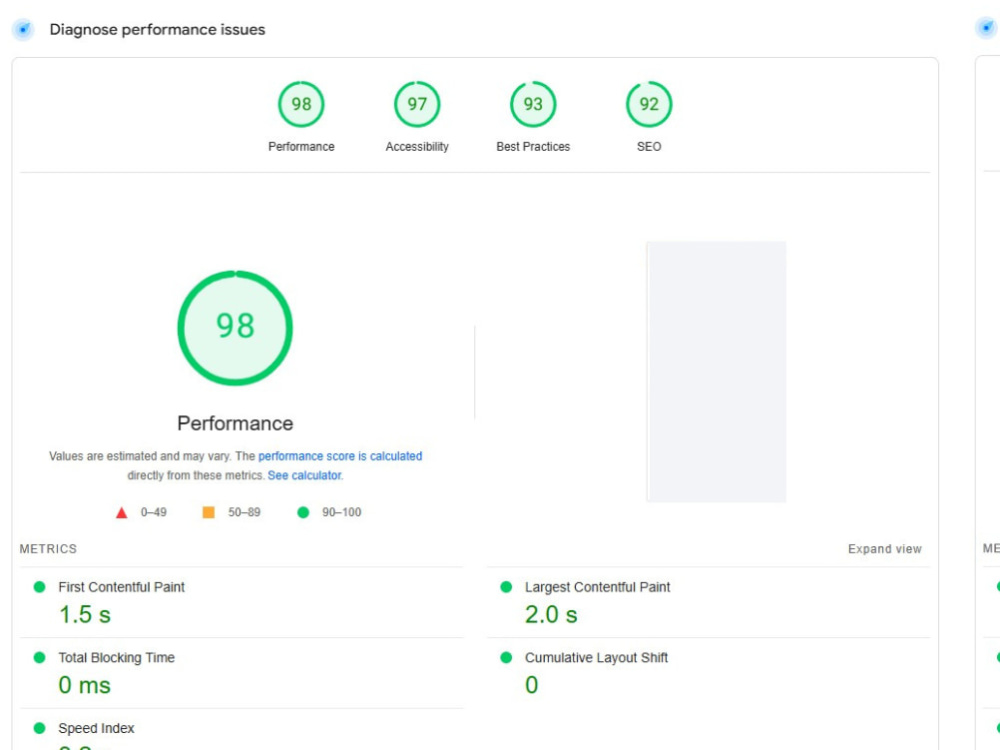Click the Performance score gauge showing 98
The height and width of the screenshot is (750, 1000).
coord(301,104)
